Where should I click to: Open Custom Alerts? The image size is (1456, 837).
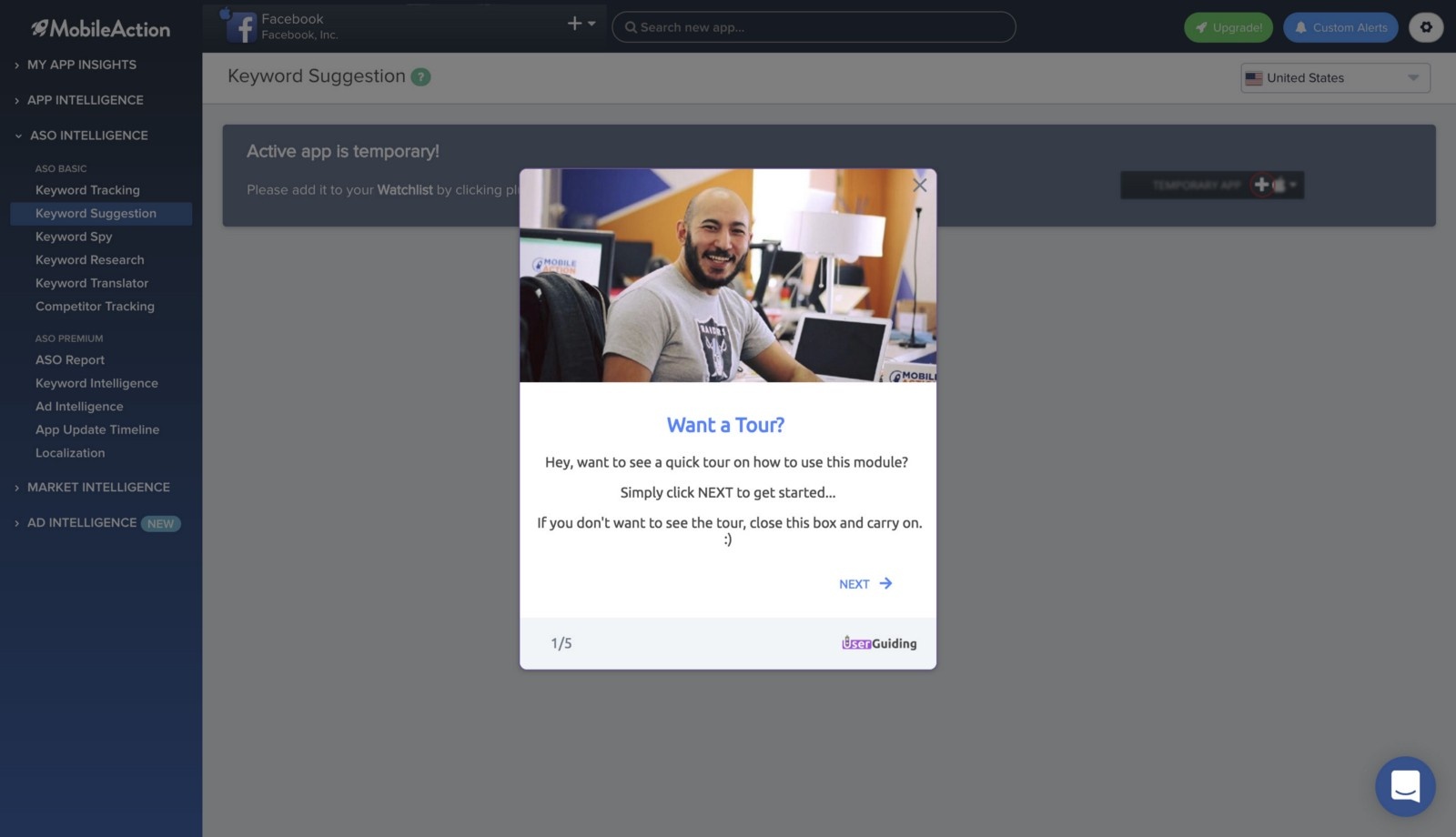[x=1340, y=27]
